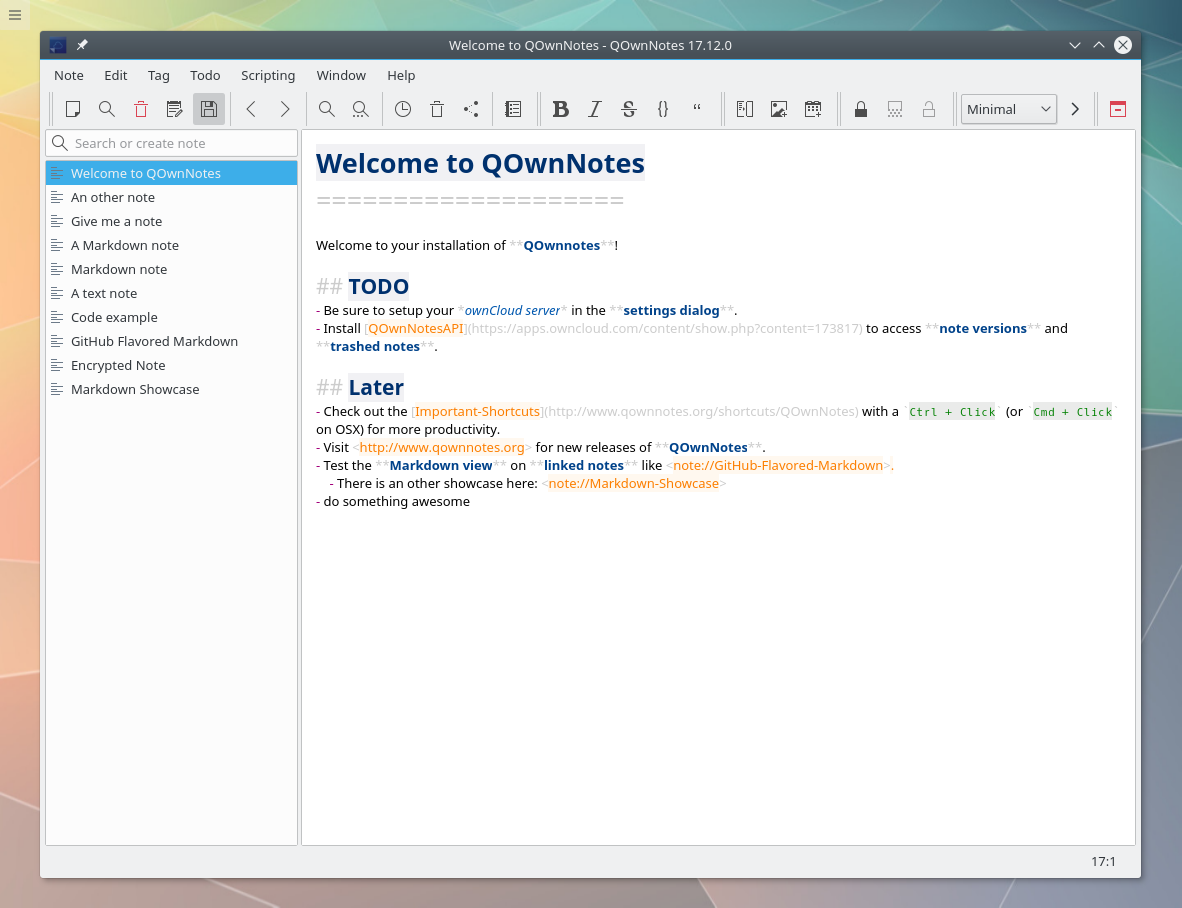This screenshot has height=908, width=1182.
Task: Click the share note icon
Action: (x=471, y=109)
